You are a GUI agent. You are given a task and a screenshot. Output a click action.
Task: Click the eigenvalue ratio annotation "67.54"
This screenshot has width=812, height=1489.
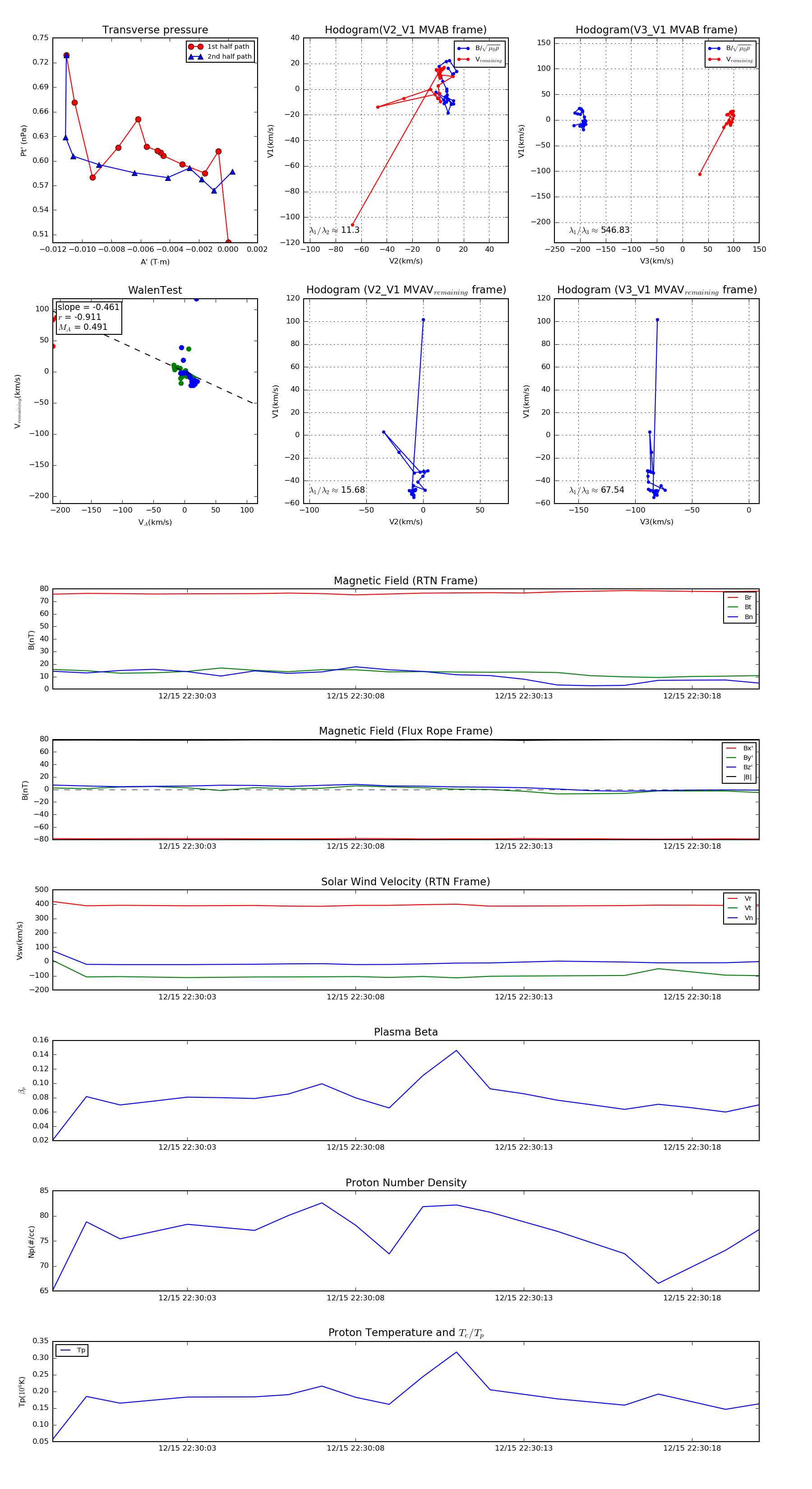(596, 490)
